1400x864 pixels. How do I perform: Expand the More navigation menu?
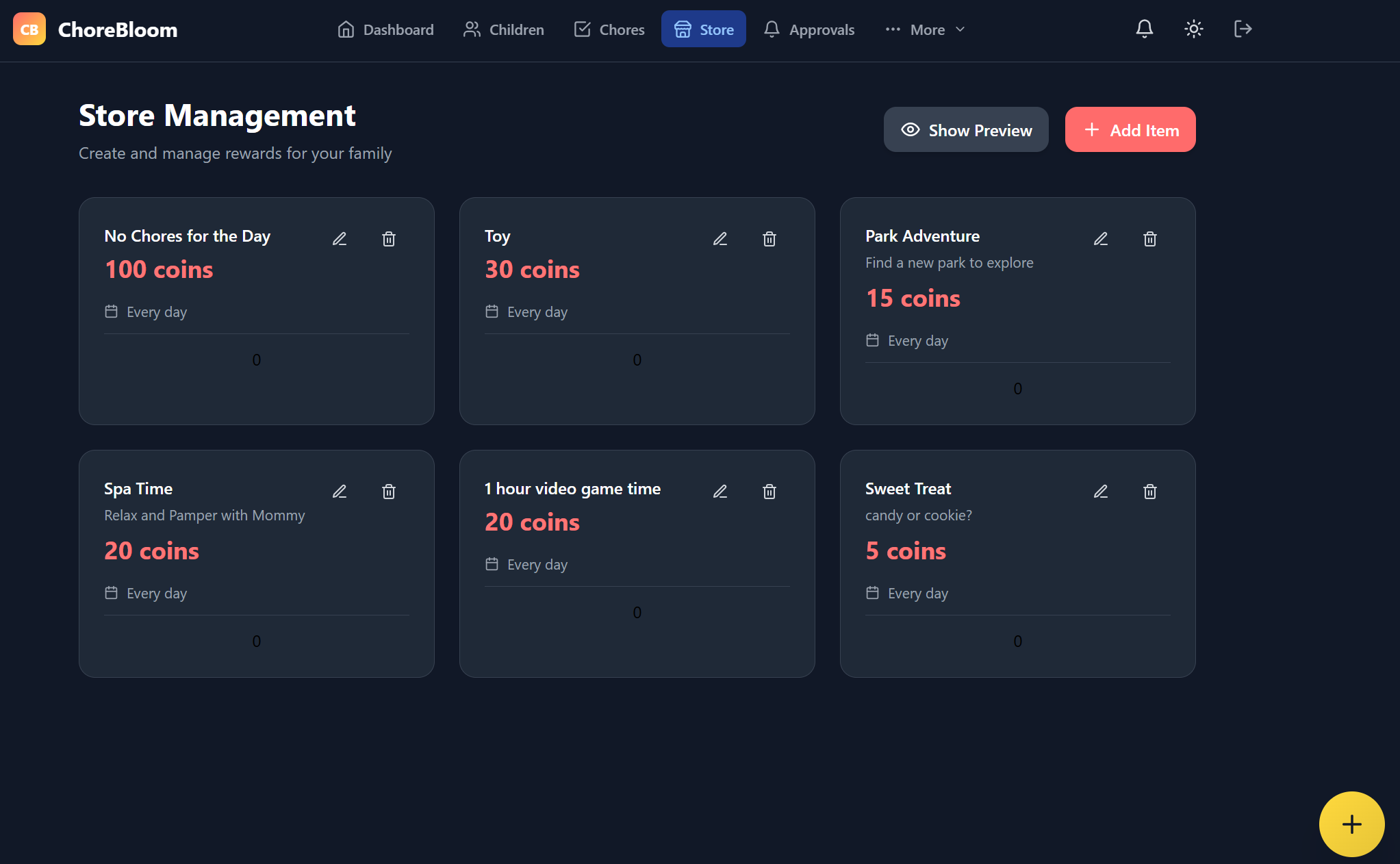click(x=925, y=29)
